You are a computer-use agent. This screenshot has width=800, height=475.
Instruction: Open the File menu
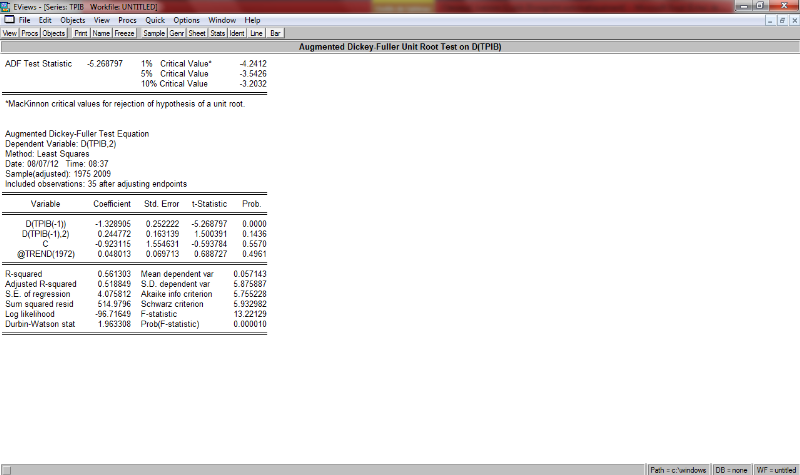[x=24, y=20]
